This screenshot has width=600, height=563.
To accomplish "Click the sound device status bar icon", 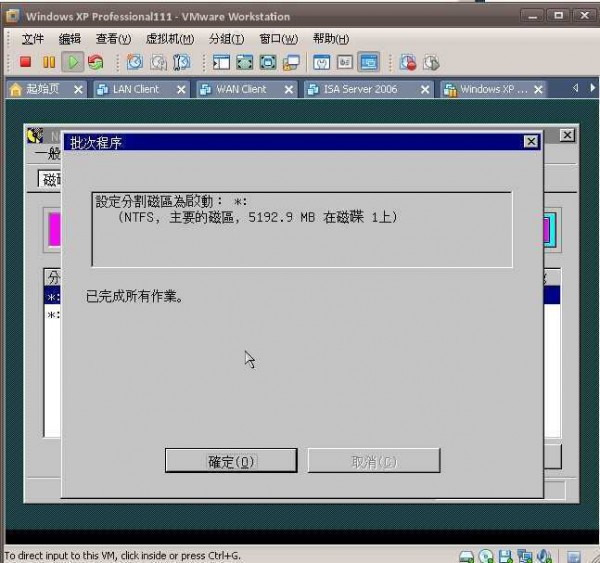I will (544, 556).
